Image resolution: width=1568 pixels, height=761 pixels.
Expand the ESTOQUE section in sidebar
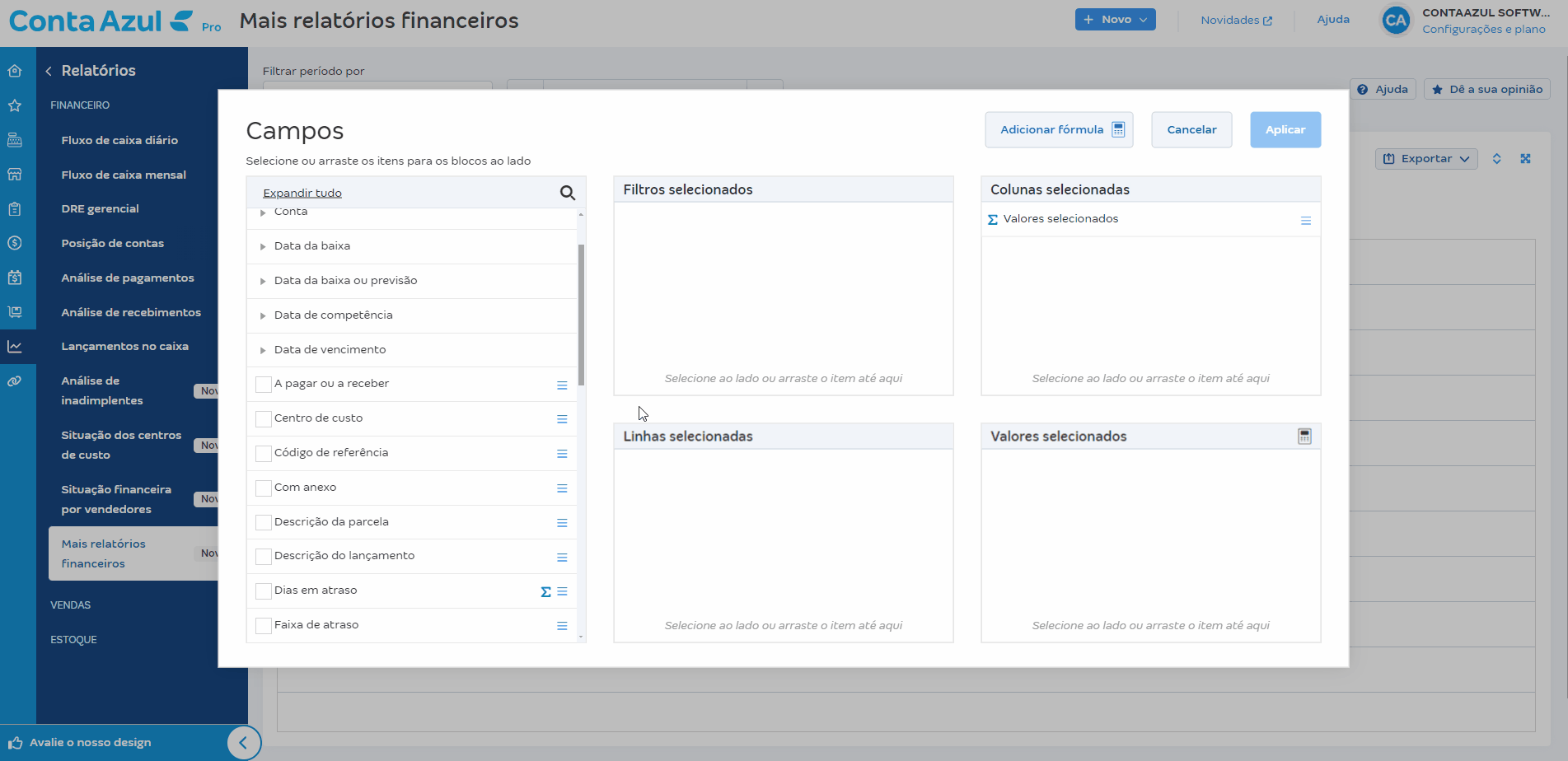pos(74,640)
